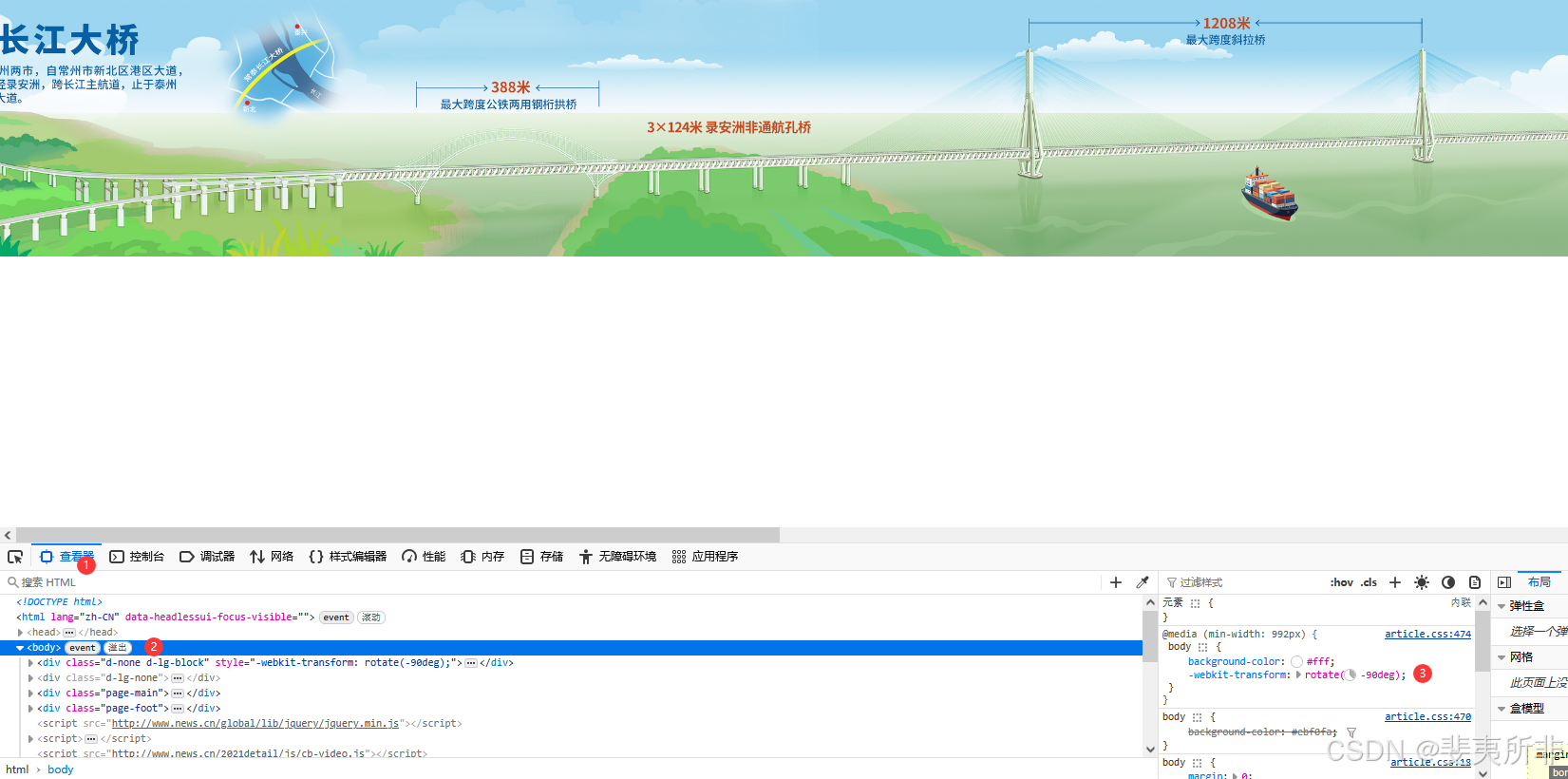
Task: Open the article.css:474 source link
Action: pyautogui.click(x=1427, y=635)
